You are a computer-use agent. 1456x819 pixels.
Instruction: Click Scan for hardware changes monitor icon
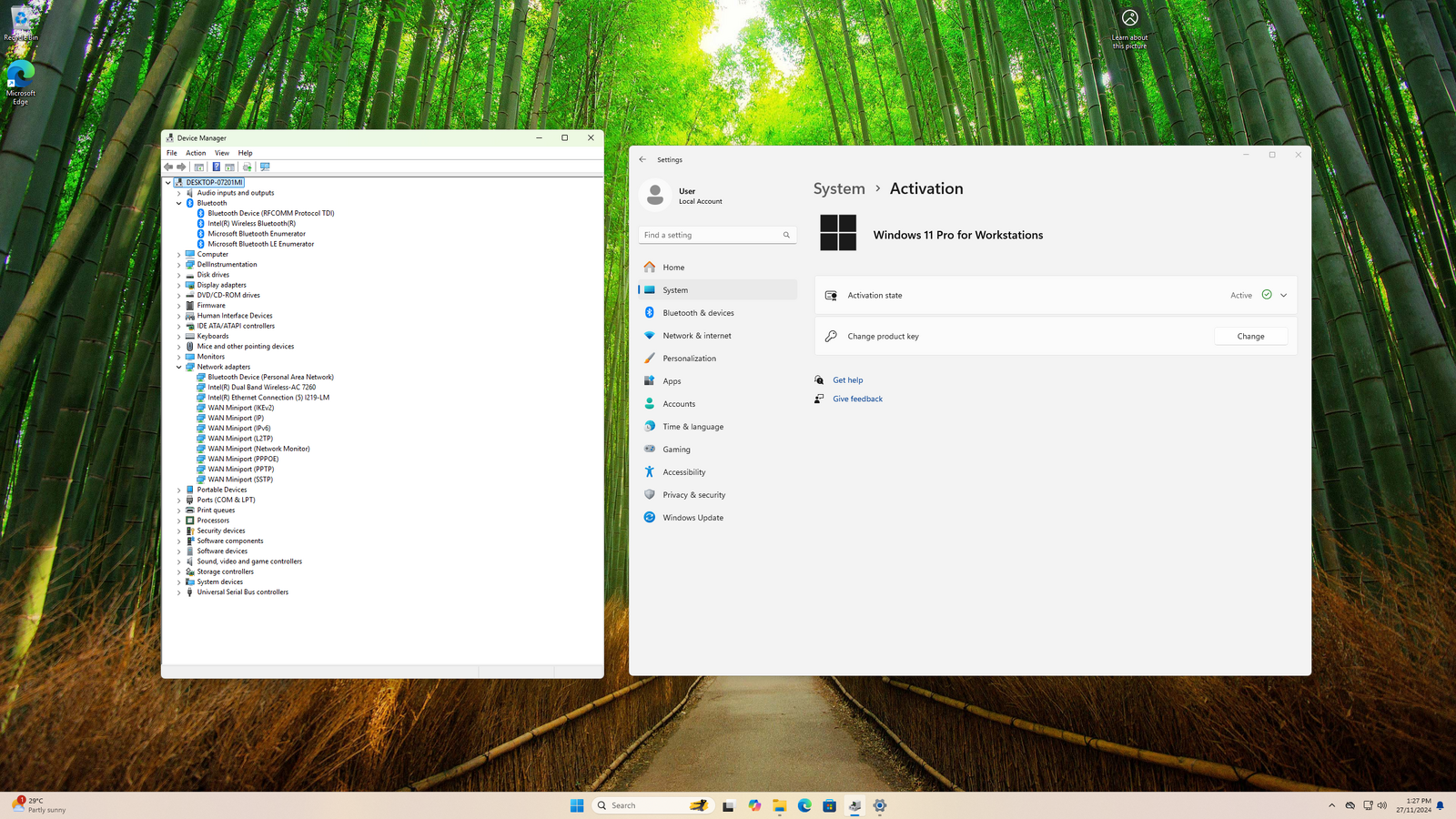(265, 167)
